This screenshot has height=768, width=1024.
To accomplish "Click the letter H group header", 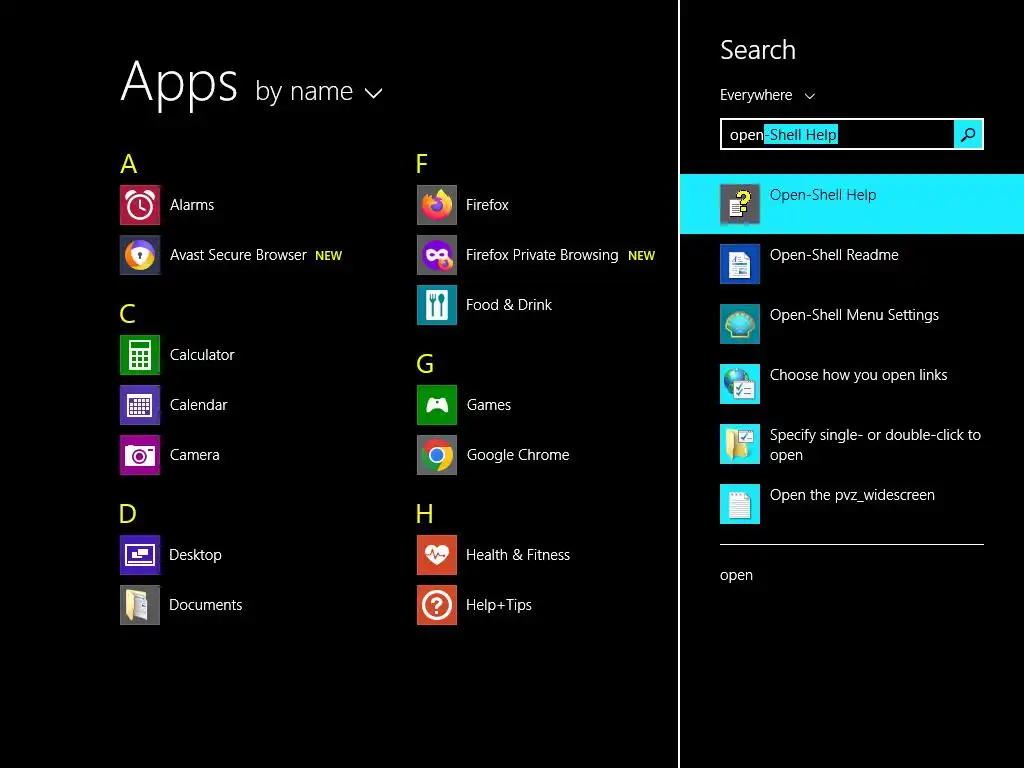I will (x=424, y=514).
